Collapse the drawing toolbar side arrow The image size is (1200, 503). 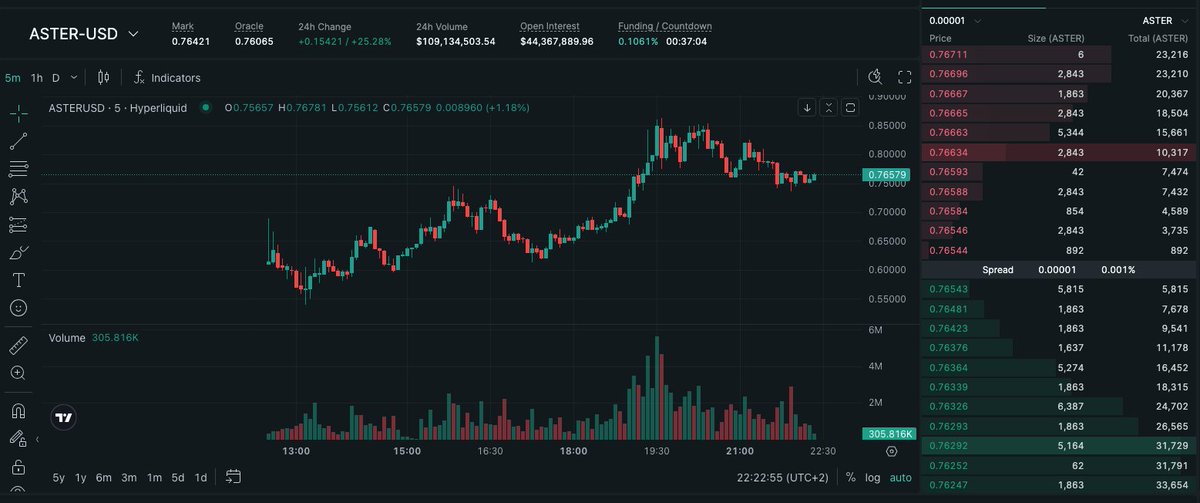[x=38, y=439]
